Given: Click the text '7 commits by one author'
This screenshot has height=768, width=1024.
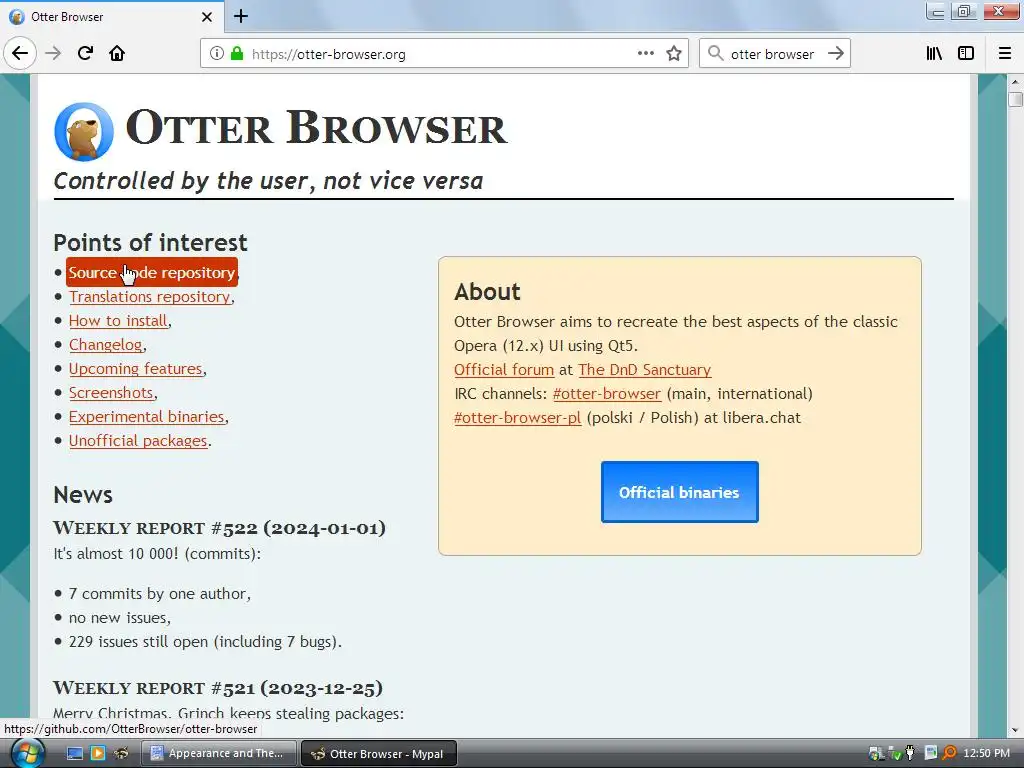Looking at the screenshot, I should click(x=159, y=594).
